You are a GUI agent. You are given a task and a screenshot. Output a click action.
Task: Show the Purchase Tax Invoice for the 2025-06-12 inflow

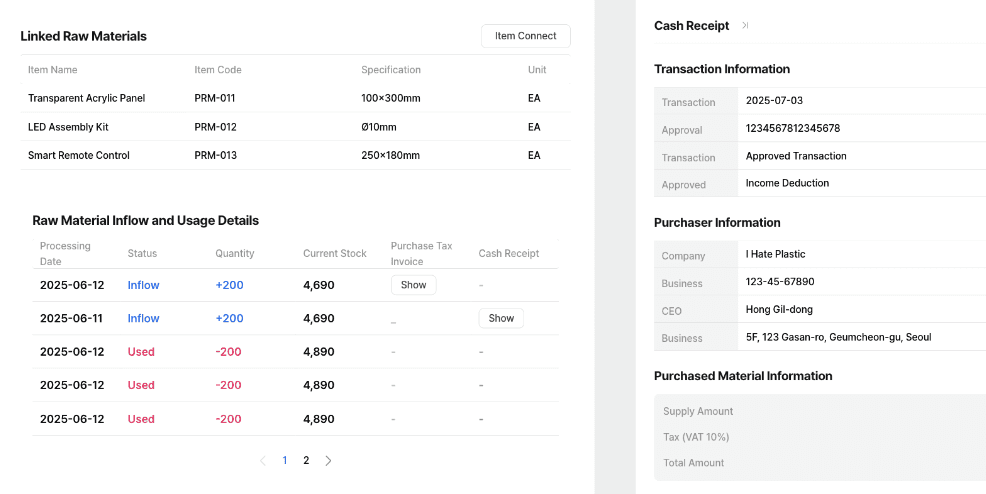413,285
